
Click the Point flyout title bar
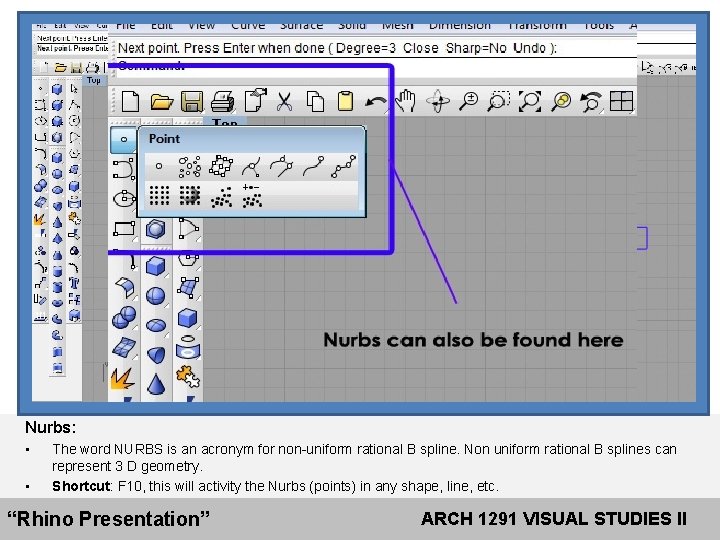[252, 139]
